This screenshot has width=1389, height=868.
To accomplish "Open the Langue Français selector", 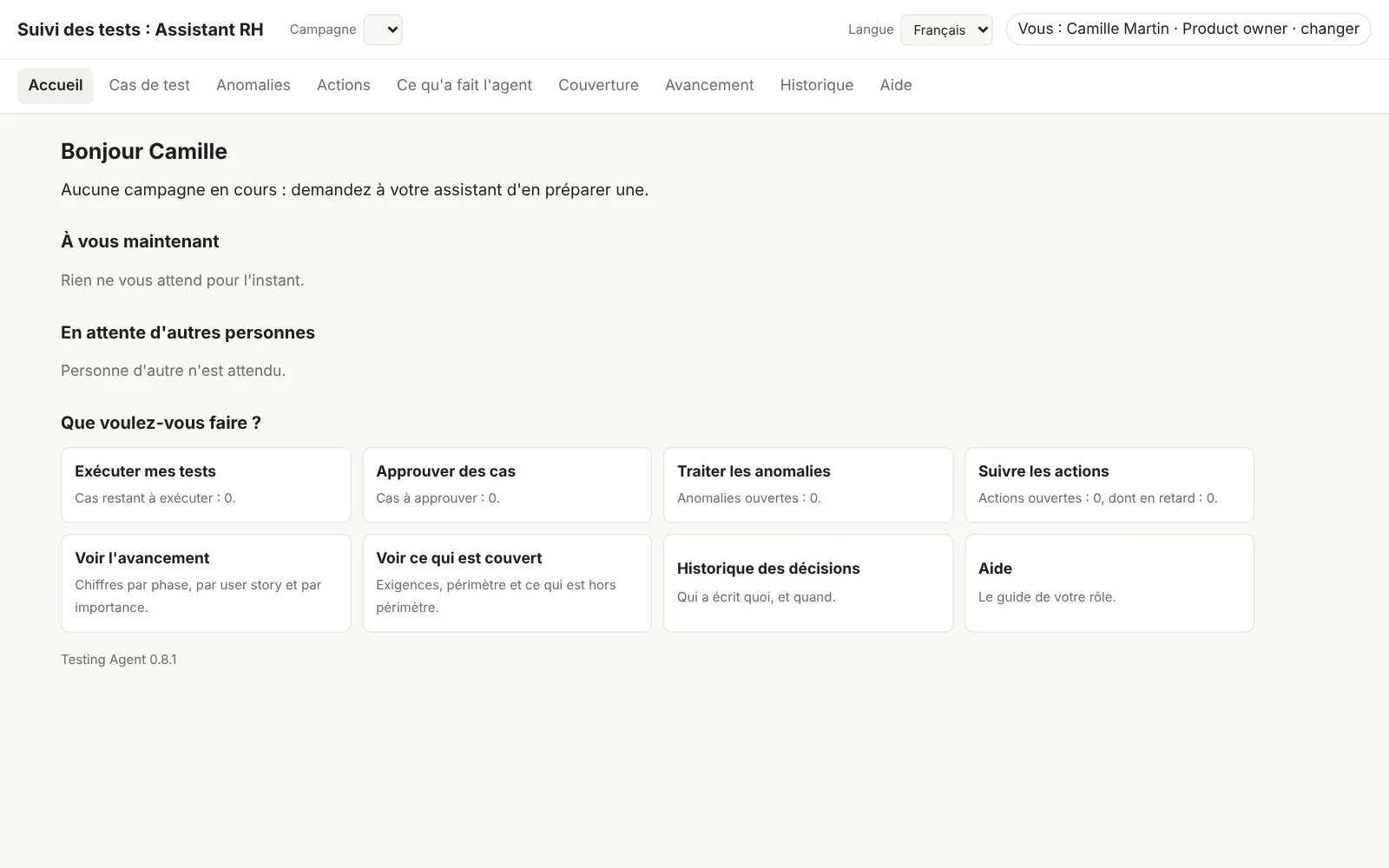I will tap(946, 30).
